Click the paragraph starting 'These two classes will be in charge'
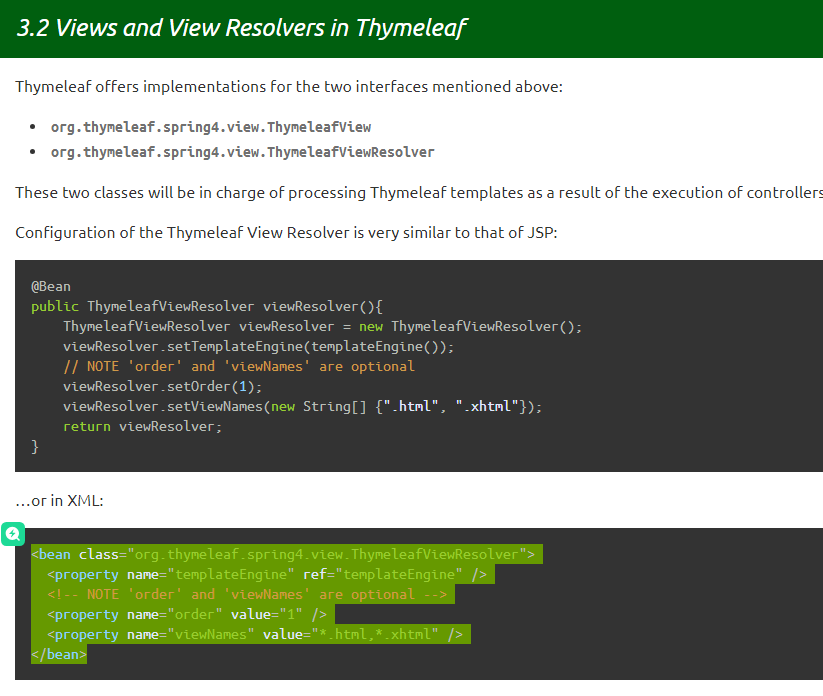 (419, 193)
